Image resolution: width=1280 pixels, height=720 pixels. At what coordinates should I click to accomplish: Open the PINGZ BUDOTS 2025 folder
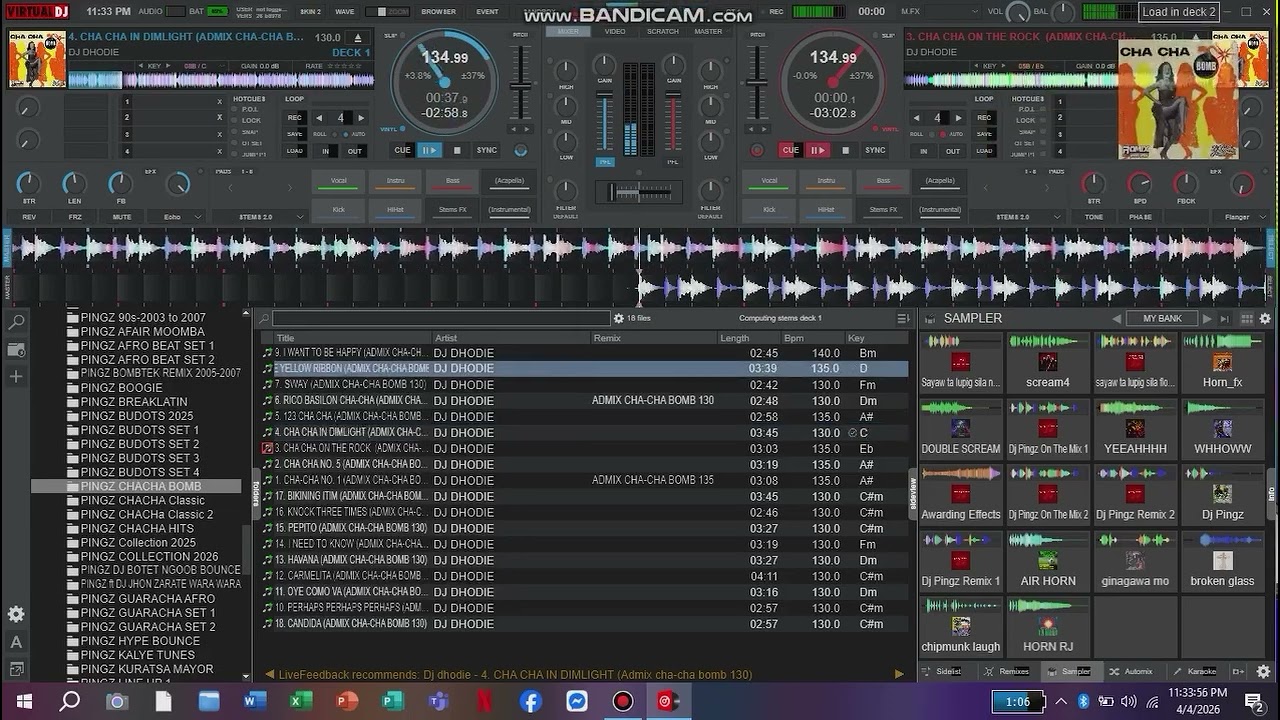click(136, 416)
